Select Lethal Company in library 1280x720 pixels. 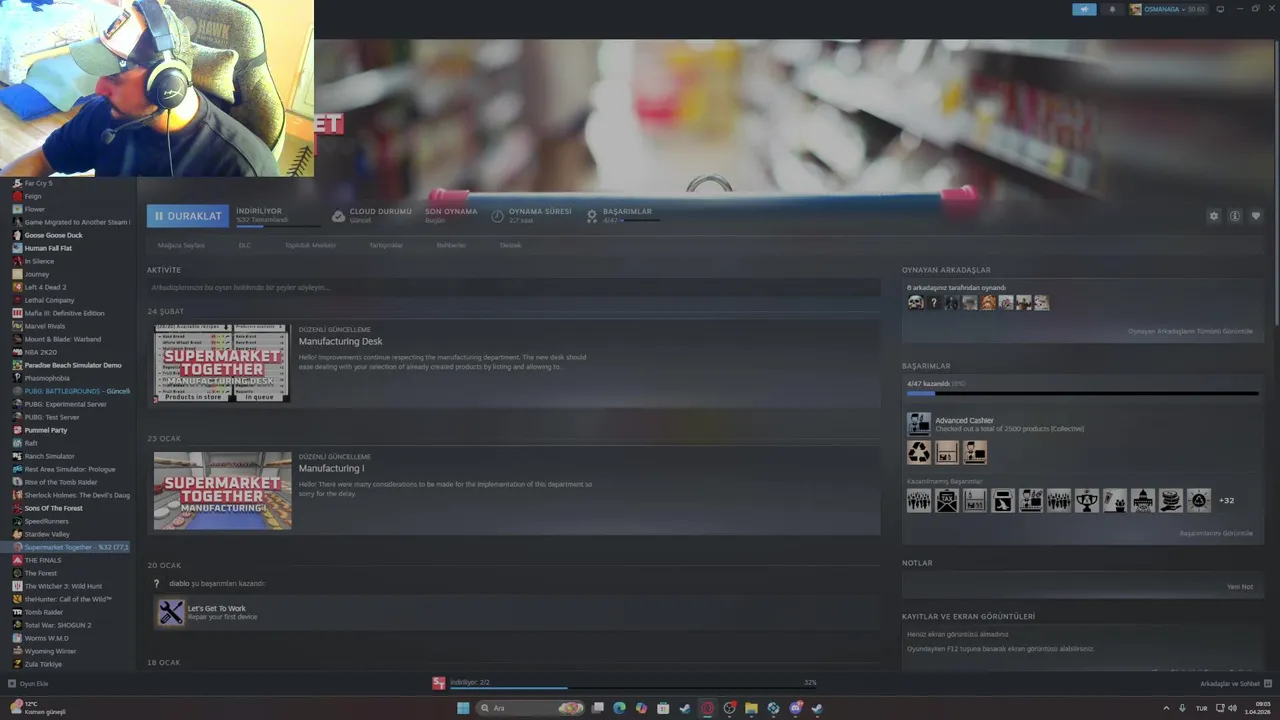(49, 300)
